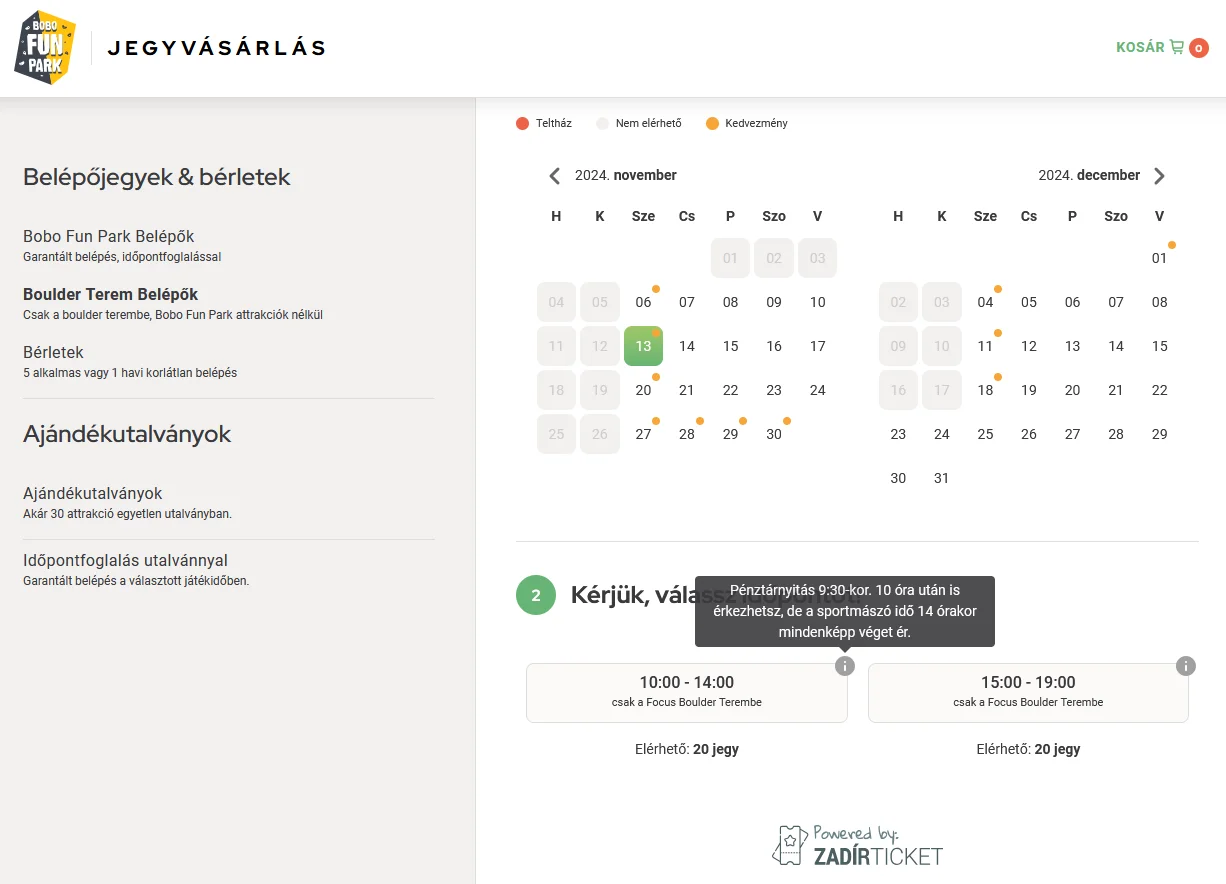Image resolution: width=1226 pixels, height=884 pixels.
Task: Click the orange Kedvezmény legend dot
Action: coord(712,123)
